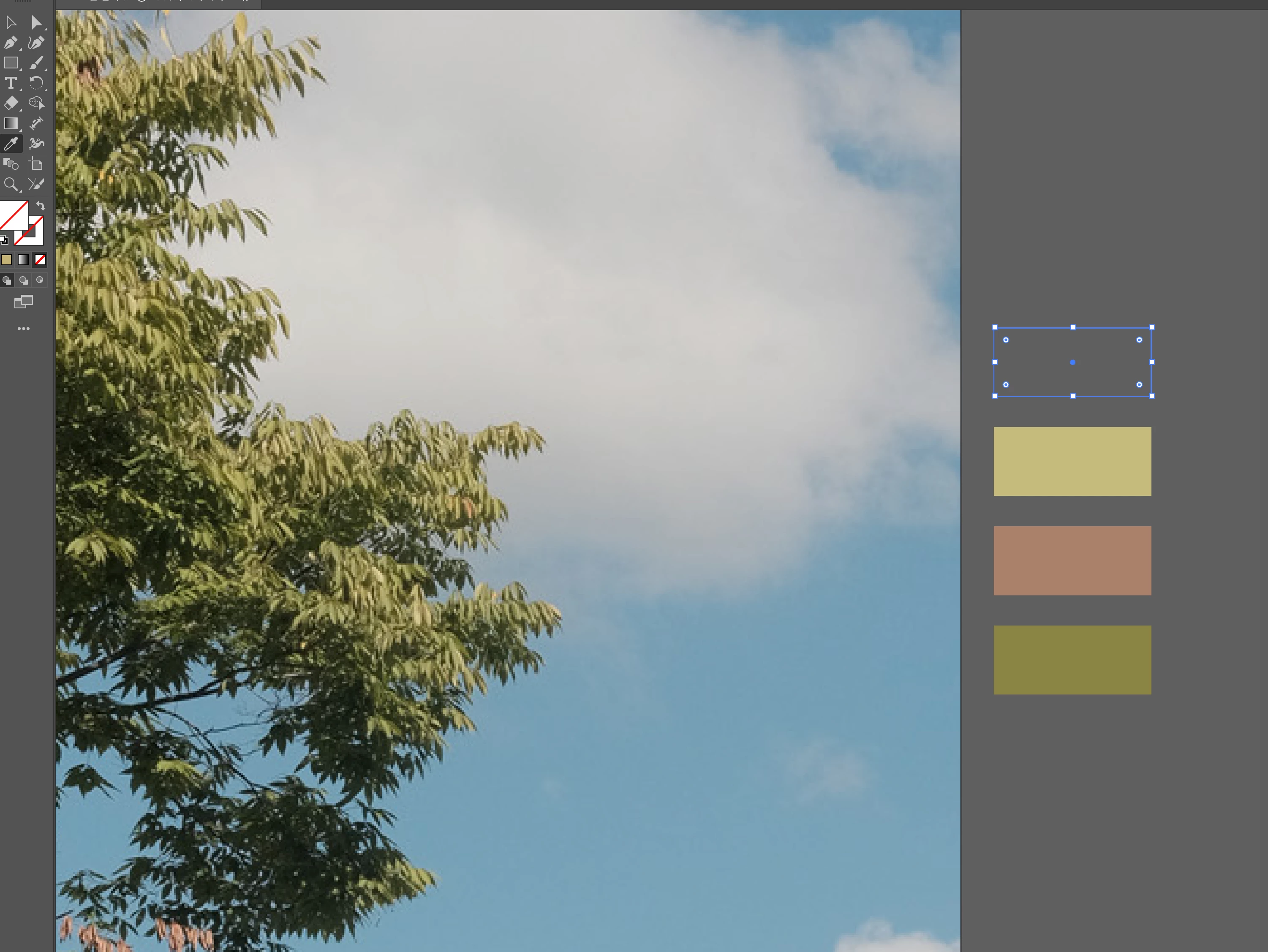
Task: Open Change Screen Mode options
Action: pyautogui.click(x=24, y=302)
